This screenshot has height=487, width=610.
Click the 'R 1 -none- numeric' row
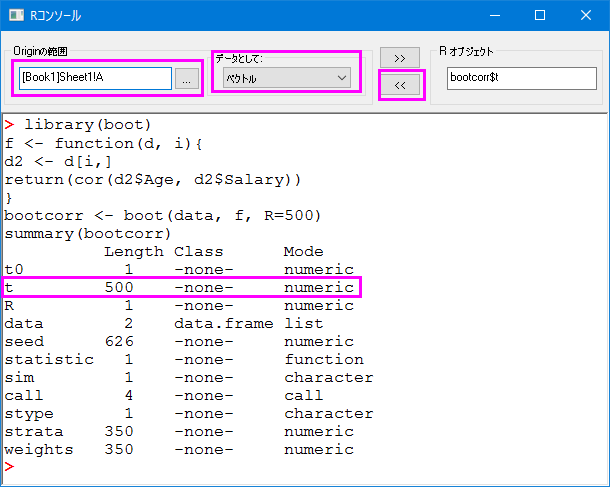(x=179, y=305)
